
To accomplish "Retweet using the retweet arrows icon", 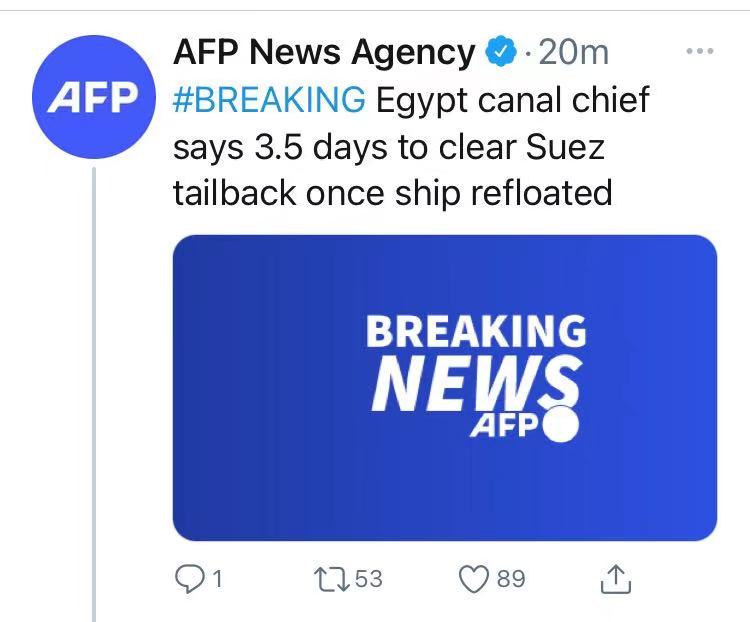I will (x=331, y=579).
